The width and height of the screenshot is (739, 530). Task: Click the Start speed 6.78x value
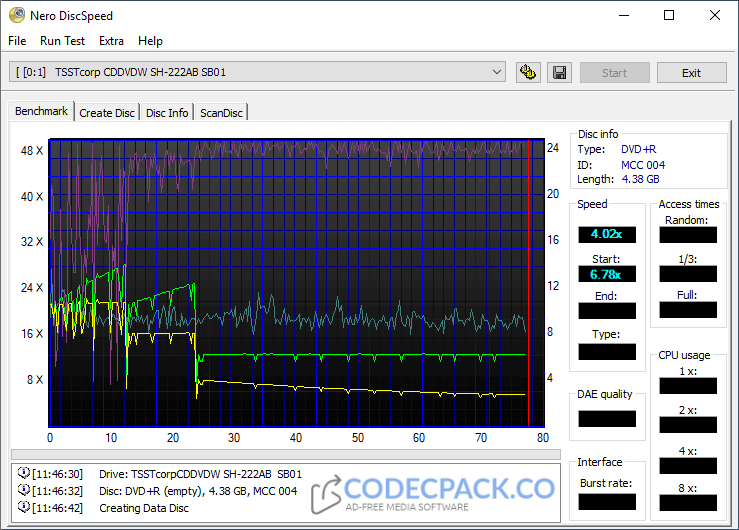(607, 274)
